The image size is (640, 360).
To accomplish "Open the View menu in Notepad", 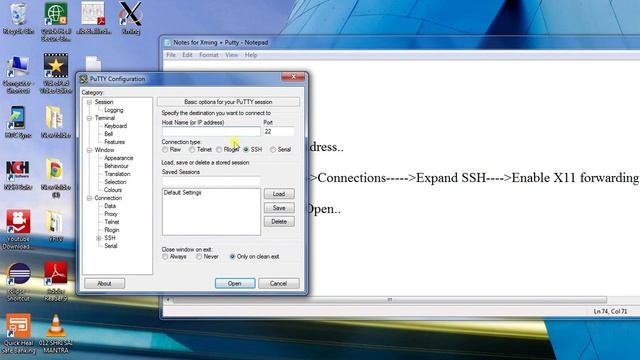I will coord(232,55).
